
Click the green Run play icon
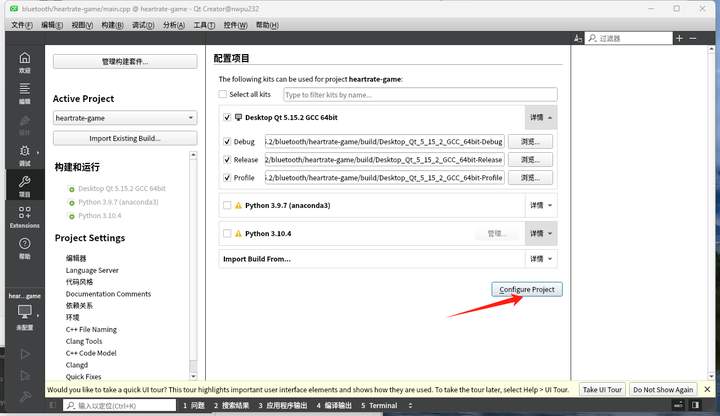pyautogui.click(x=25, y=354)
